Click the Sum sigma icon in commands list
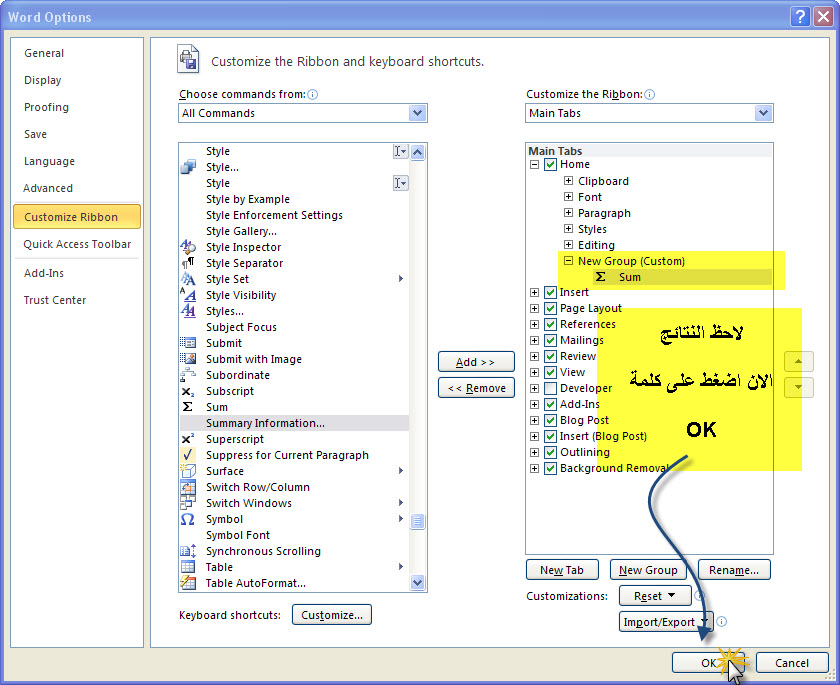The height and width of the screenshot is (685, 840). pyautogui.click(x=188, y=407)
